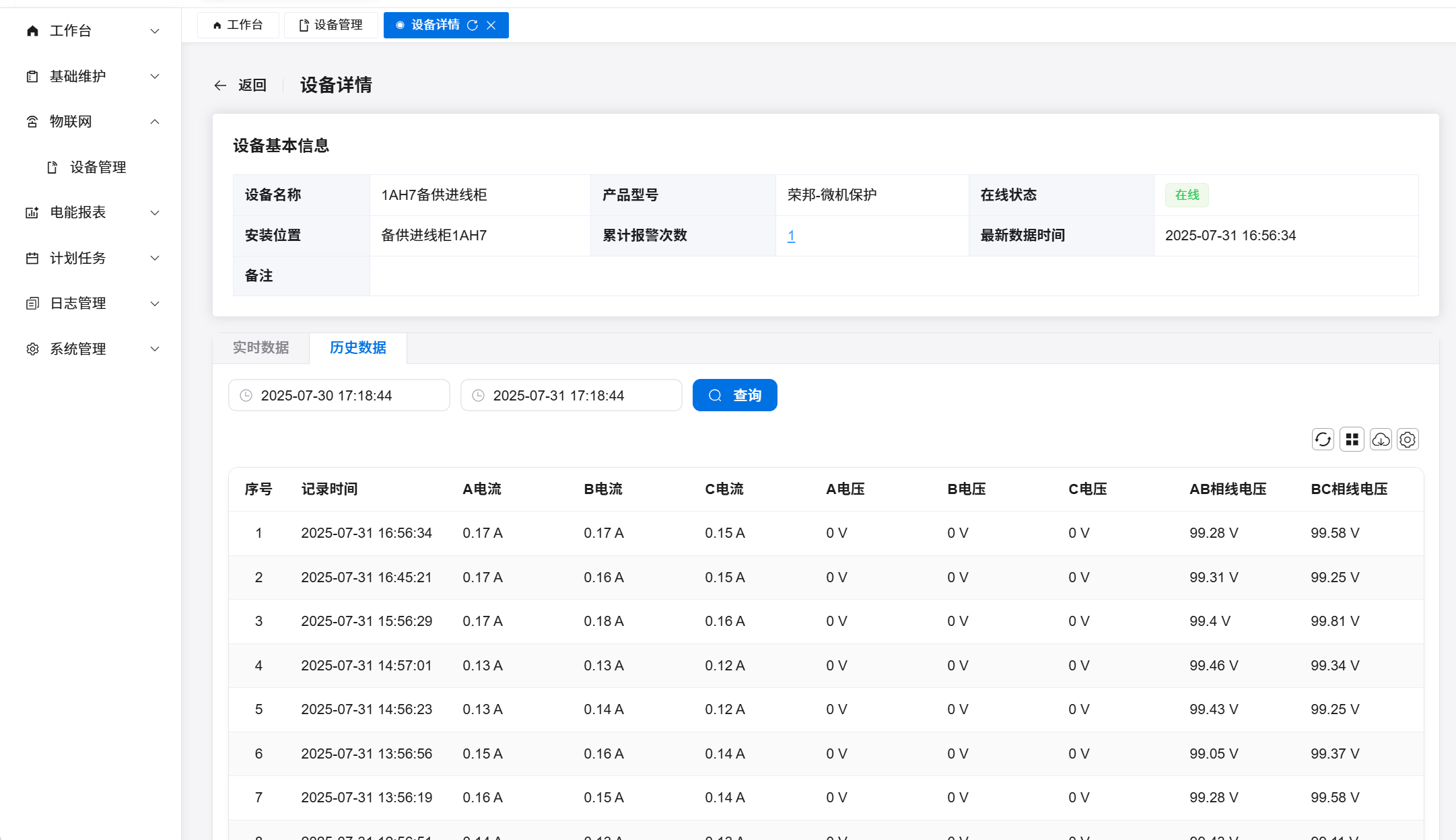Image resolution: width=1456 pixels, height=840 pixels.
Task: Open the 设备管理 page tab
Action: point(331,25)
